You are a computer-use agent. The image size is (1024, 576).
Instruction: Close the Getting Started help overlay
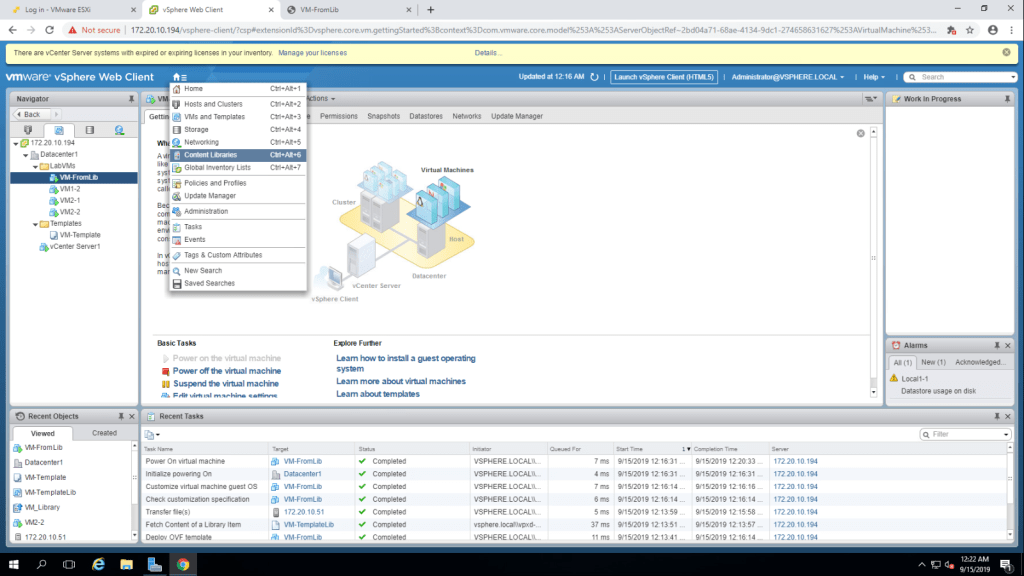pyautogui.click(x=860, y=133)
